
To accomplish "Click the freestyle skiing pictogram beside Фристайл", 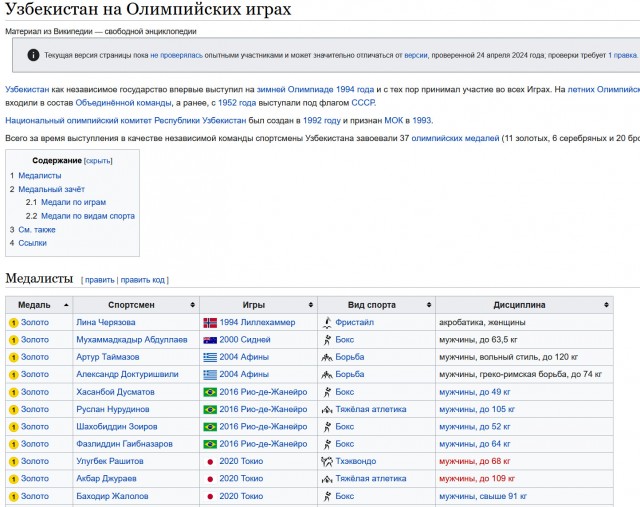I will [x=327, y=322].
